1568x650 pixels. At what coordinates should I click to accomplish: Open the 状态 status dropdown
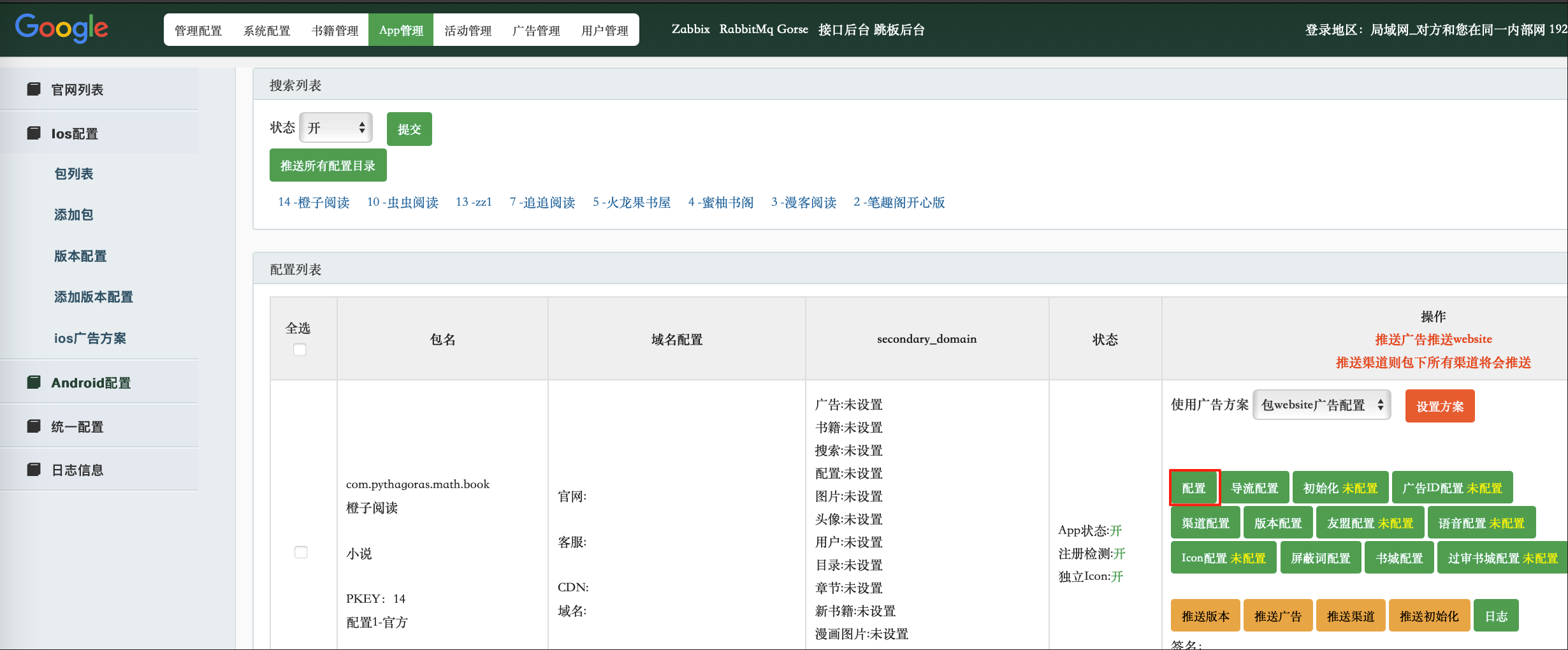(x=336, y=128)
